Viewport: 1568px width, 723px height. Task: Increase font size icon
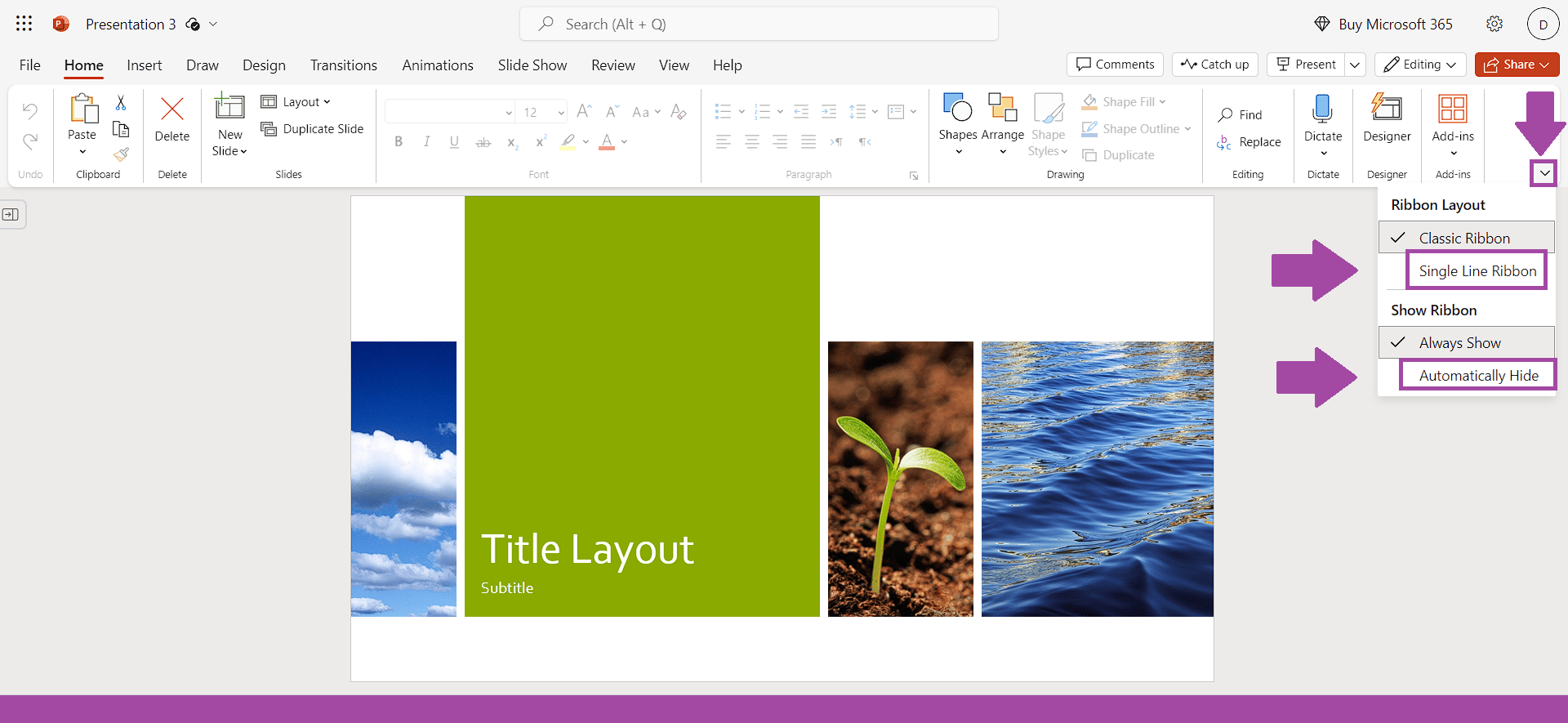click(584, 111)
